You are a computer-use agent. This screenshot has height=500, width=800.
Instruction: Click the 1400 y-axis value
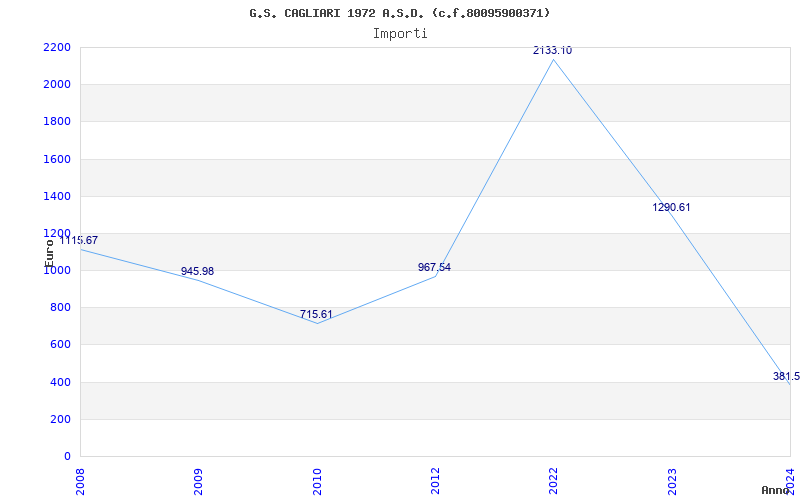point(57,196)
